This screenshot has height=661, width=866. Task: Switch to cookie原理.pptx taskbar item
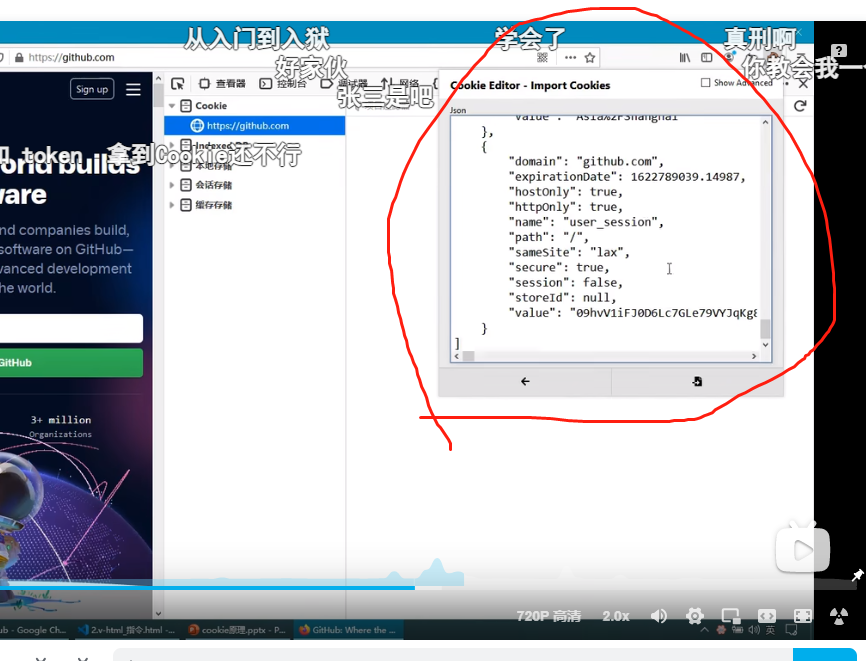237,630
